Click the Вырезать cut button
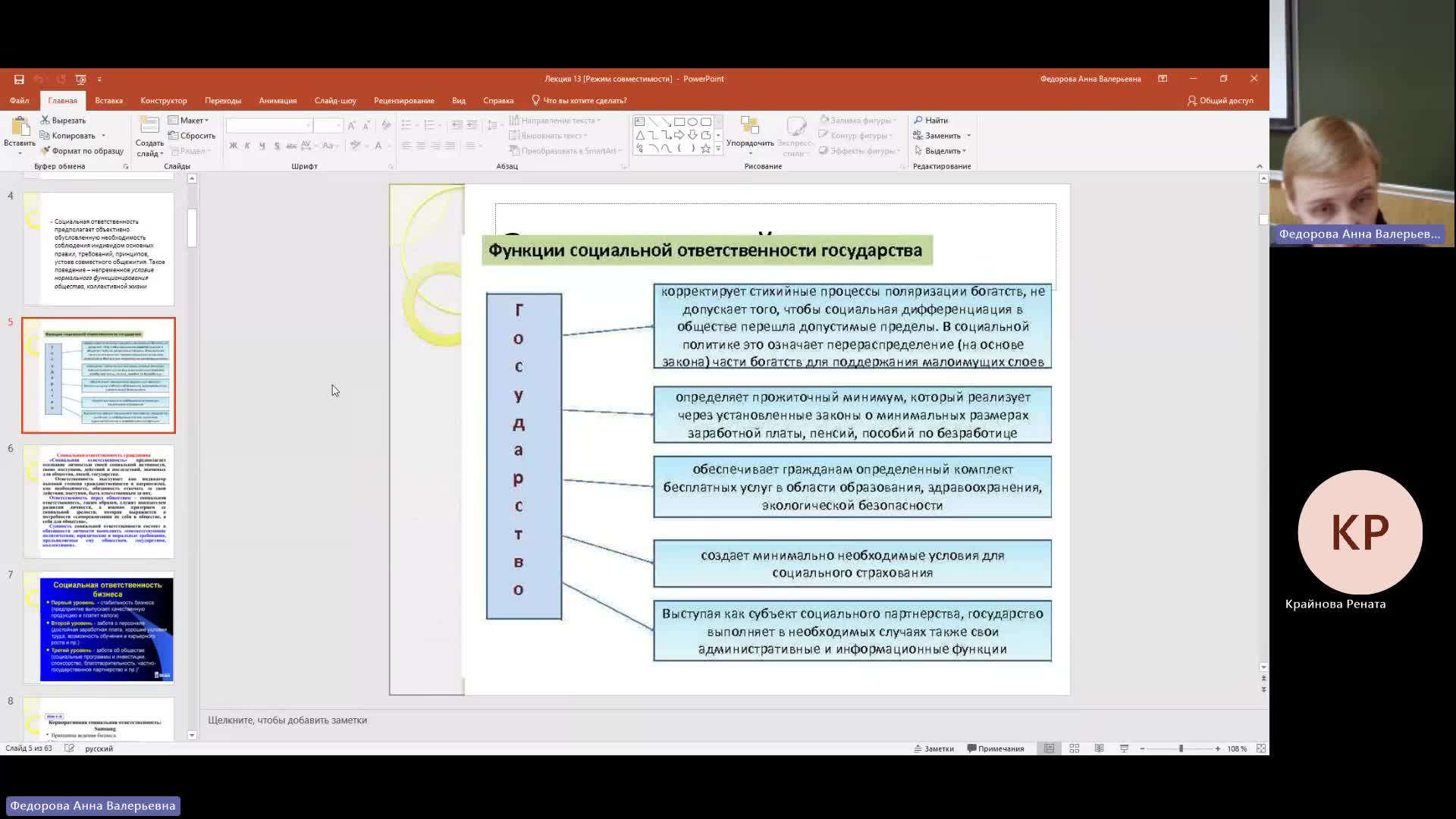This screenshot has width=1456, height=819. (64, 121)
